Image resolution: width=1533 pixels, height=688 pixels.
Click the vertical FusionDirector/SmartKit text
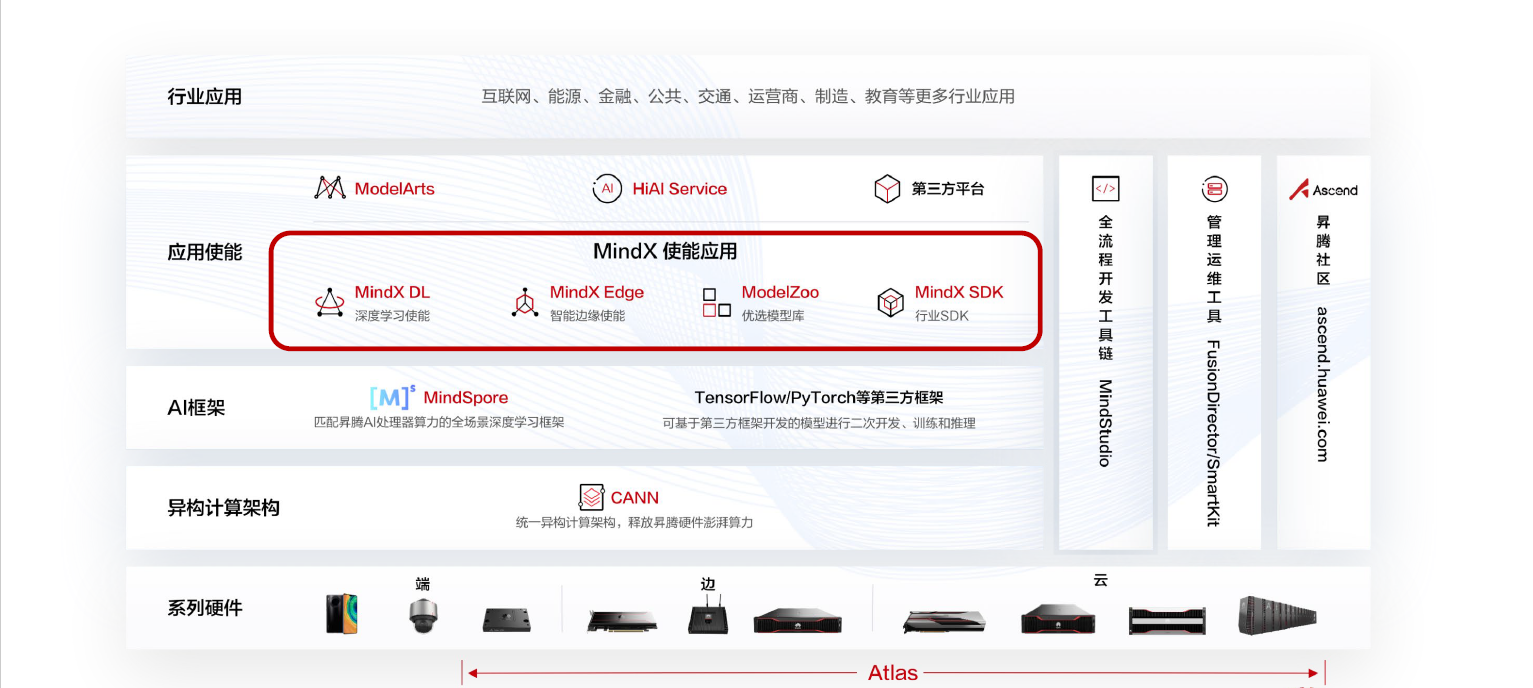pyautogui.click(x=1214, y=433)
